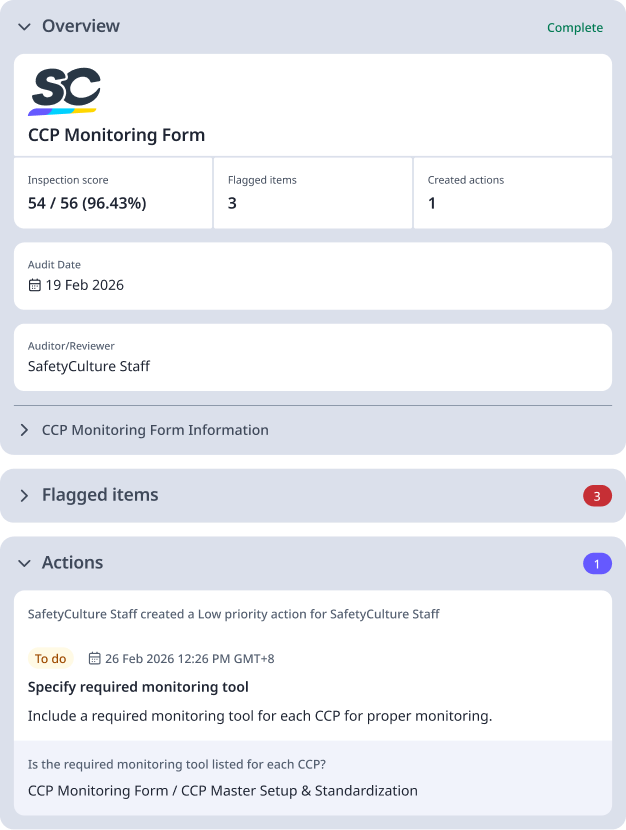Select the Flagged items summary tile
This screenshot has width=626, height=830.
click(312, 193)
